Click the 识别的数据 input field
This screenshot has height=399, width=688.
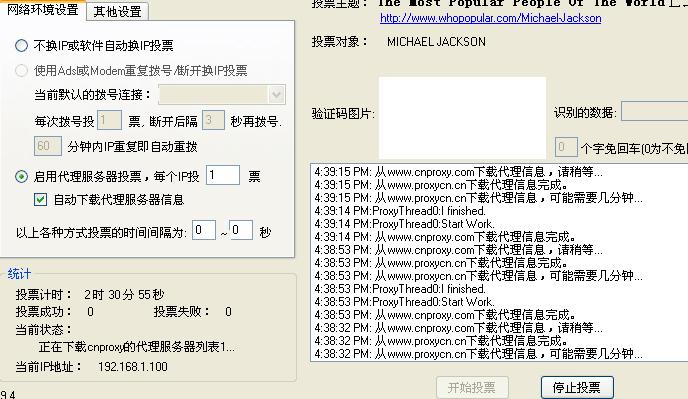pyautogui.click(x=655, y=111)
